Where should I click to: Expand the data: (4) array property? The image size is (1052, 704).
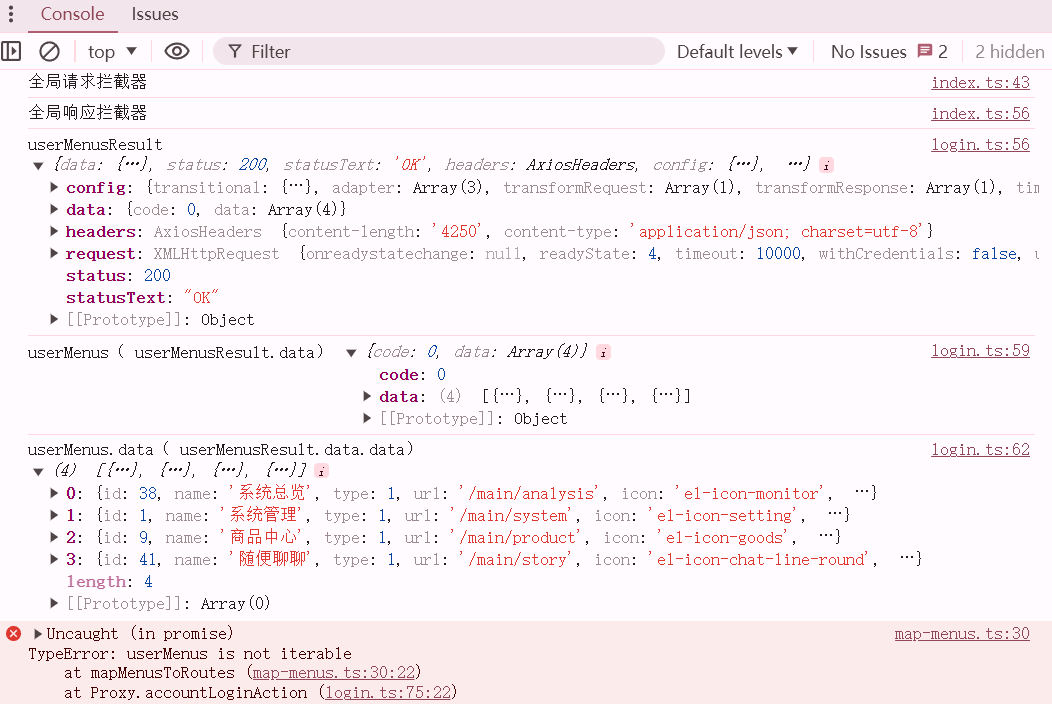(x=367, y=397)
